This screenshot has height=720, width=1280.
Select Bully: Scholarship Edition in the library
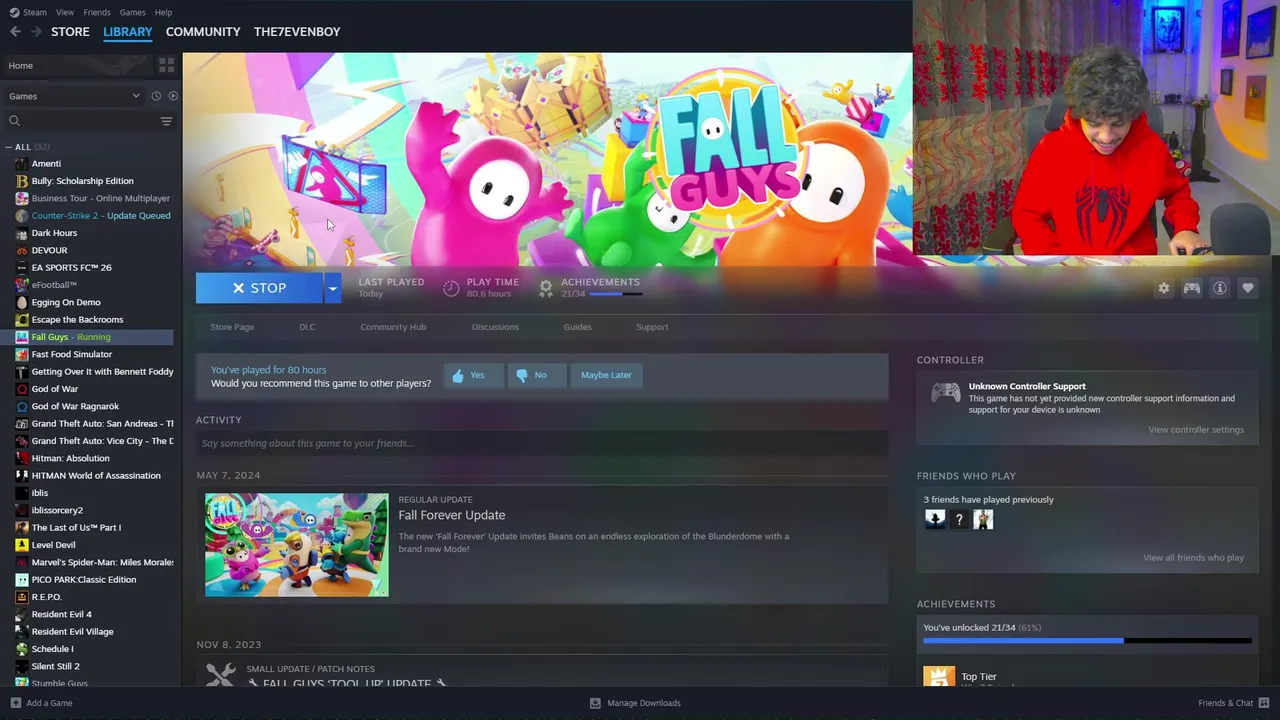pos(82,181)
